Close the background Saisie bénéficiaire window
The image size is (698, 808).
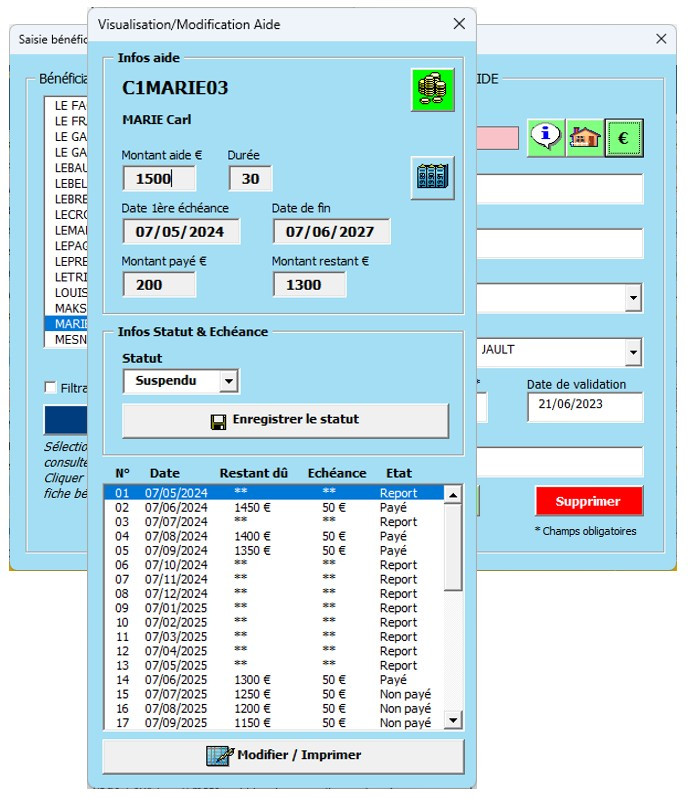click(x=660, y=39)
